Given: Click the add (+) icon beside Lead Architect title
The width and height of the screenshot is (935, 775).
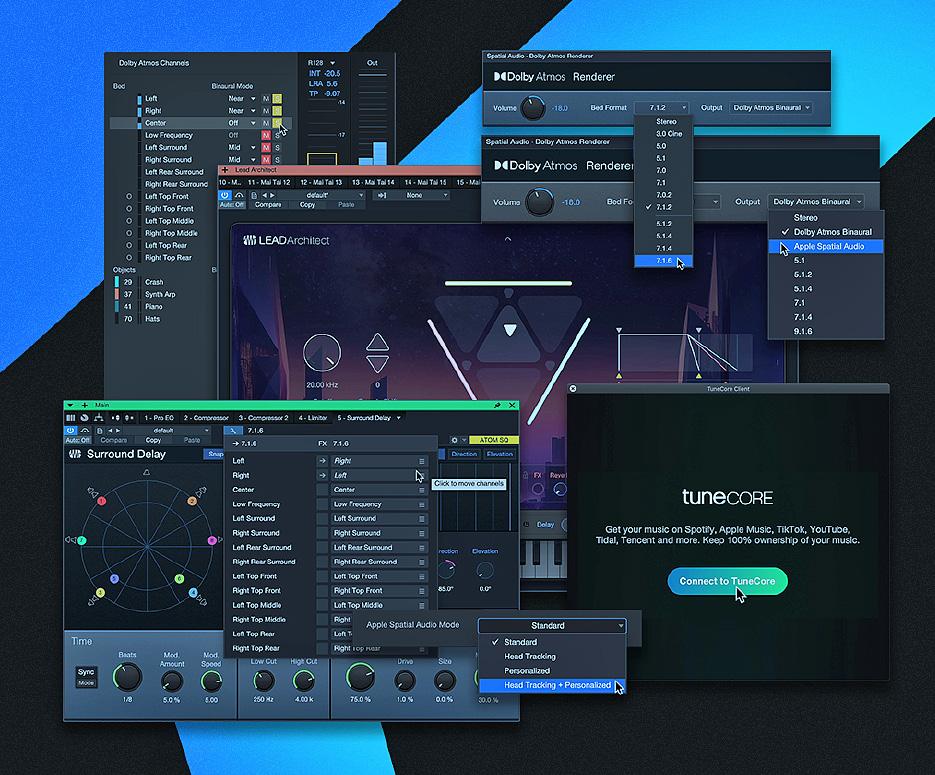Looking at the screenshot, I should point(225,170).
